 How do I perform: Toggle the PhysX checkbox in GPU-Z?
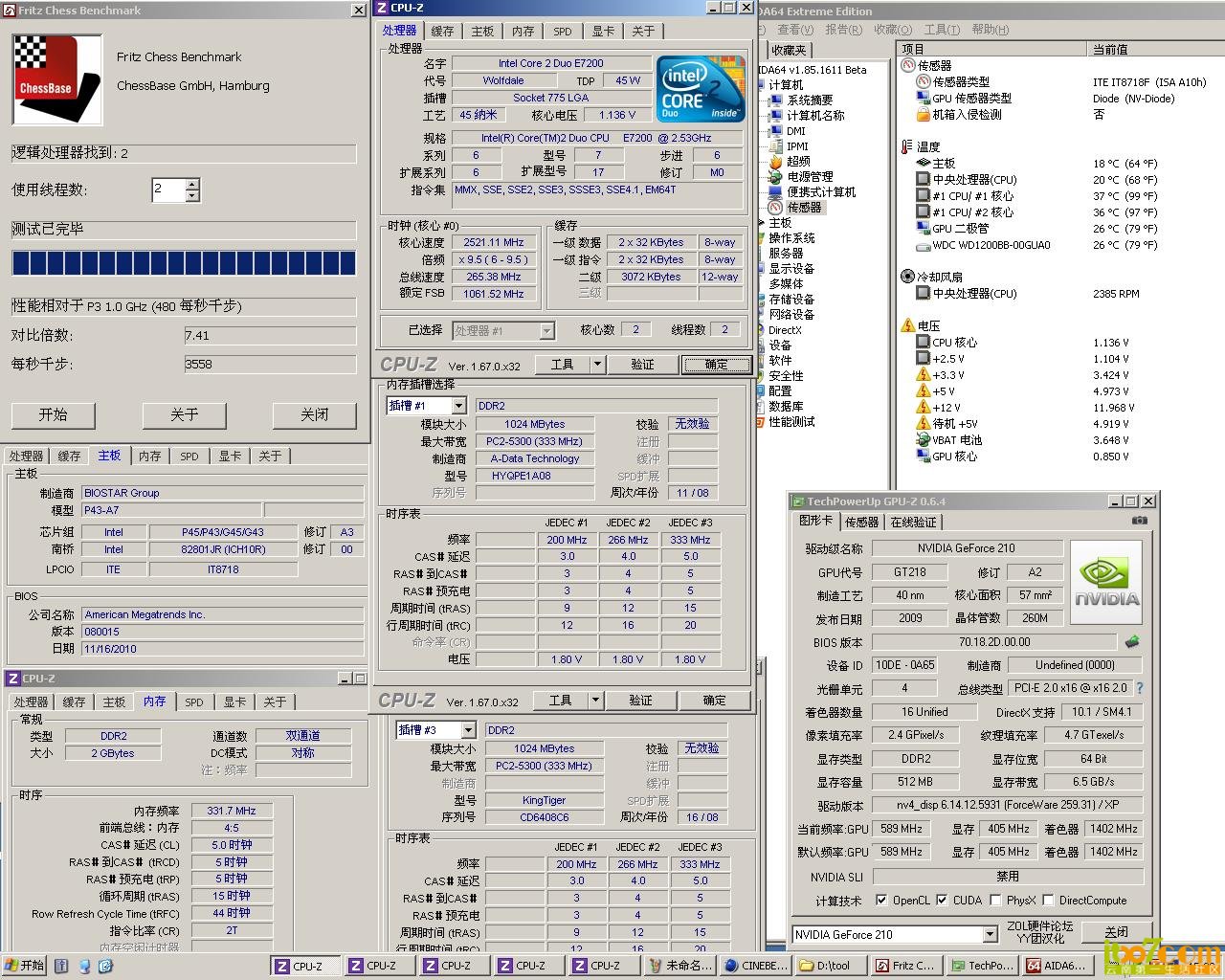pyautogui.click(x=995, y=901)
